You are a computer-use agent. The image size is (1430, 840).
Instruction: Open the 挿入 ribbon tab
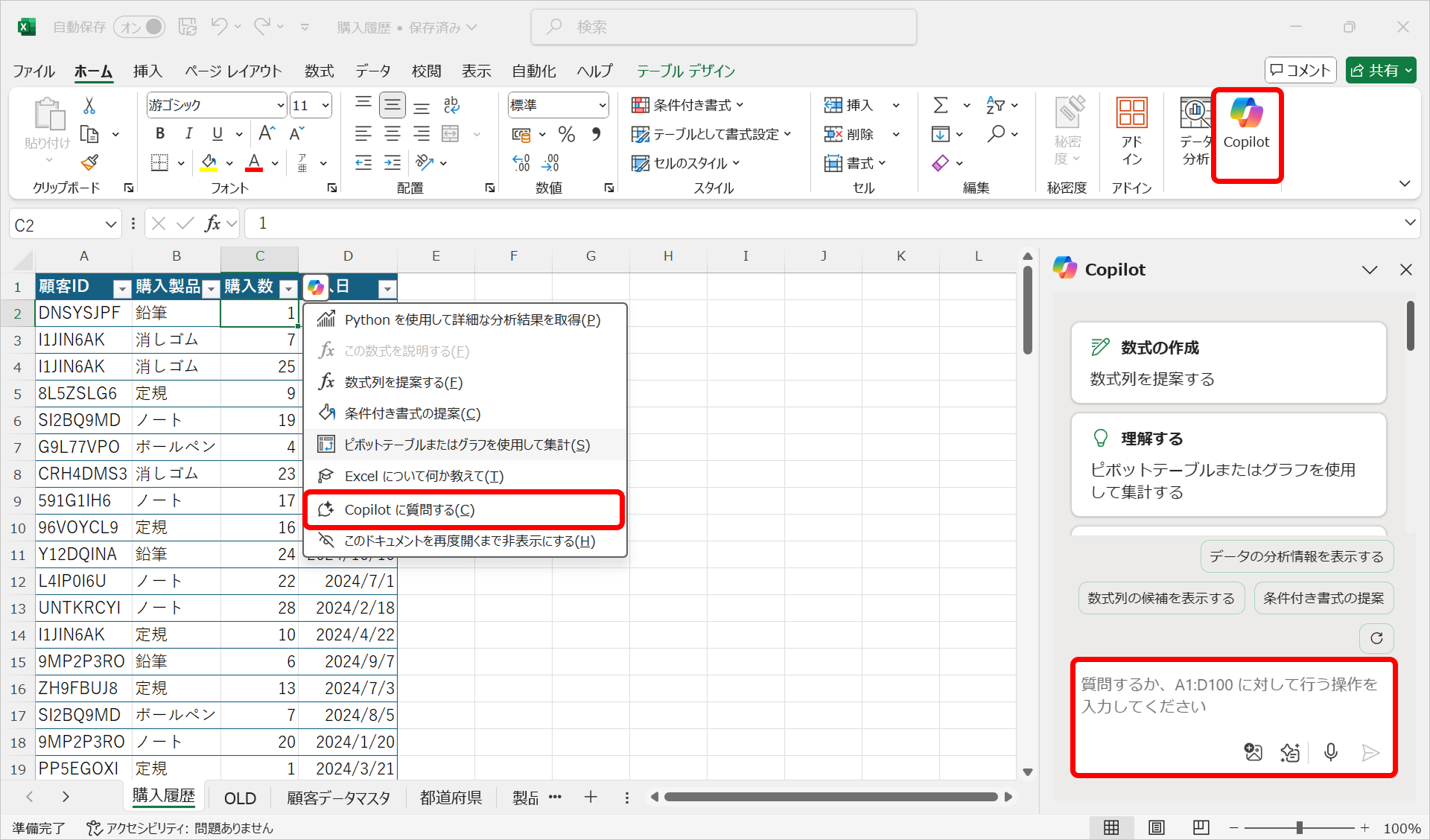(147, 71)
